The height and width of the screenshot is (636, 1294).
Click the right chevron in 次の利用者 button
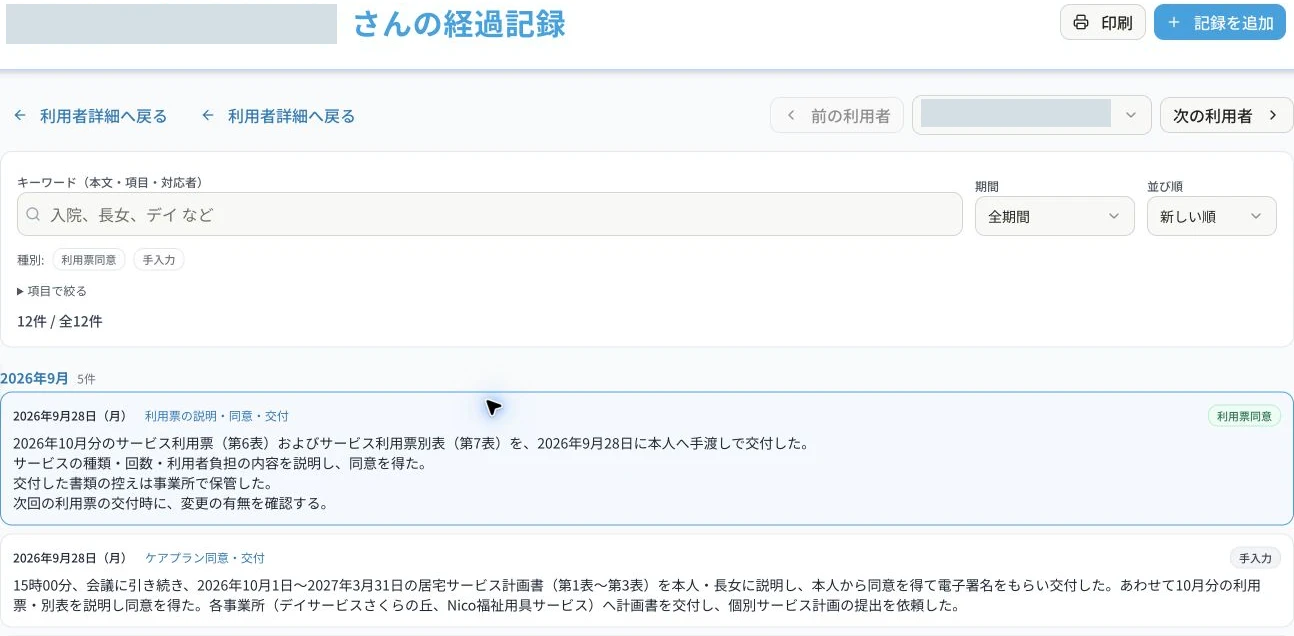pos(1273,115)
